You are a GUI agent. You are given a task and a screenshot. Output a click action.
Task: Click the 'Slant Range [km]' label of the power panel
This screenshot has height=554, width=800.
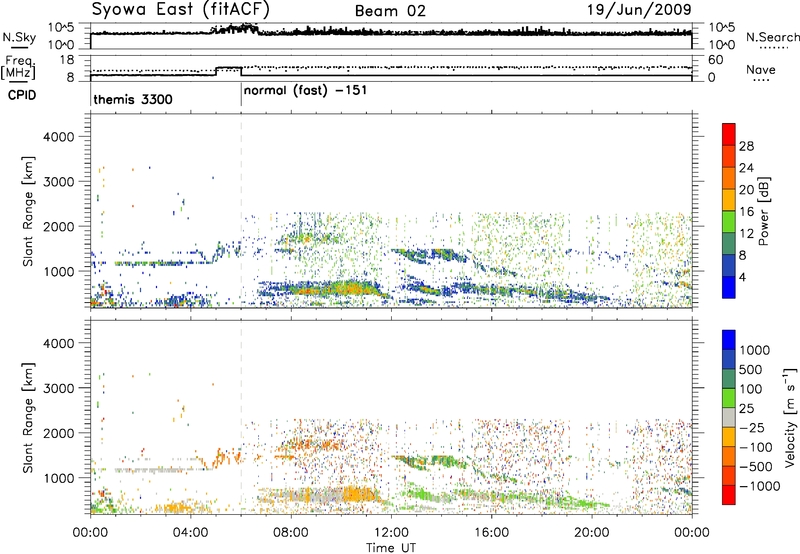point(28,211)
